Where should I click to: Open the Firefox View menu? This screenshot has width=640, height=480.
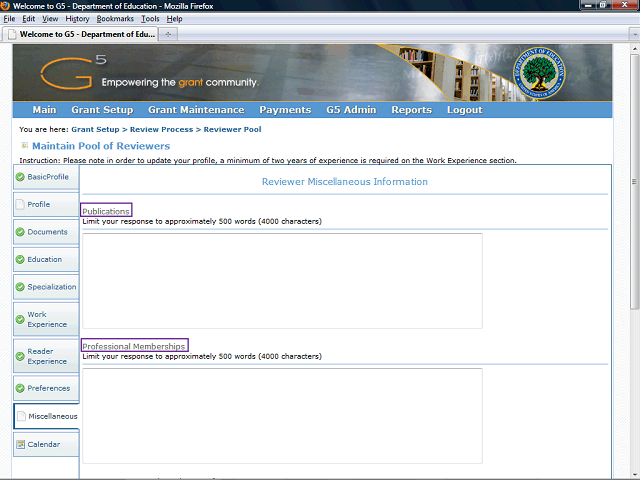pyautogui.click(x=50, y=19)
